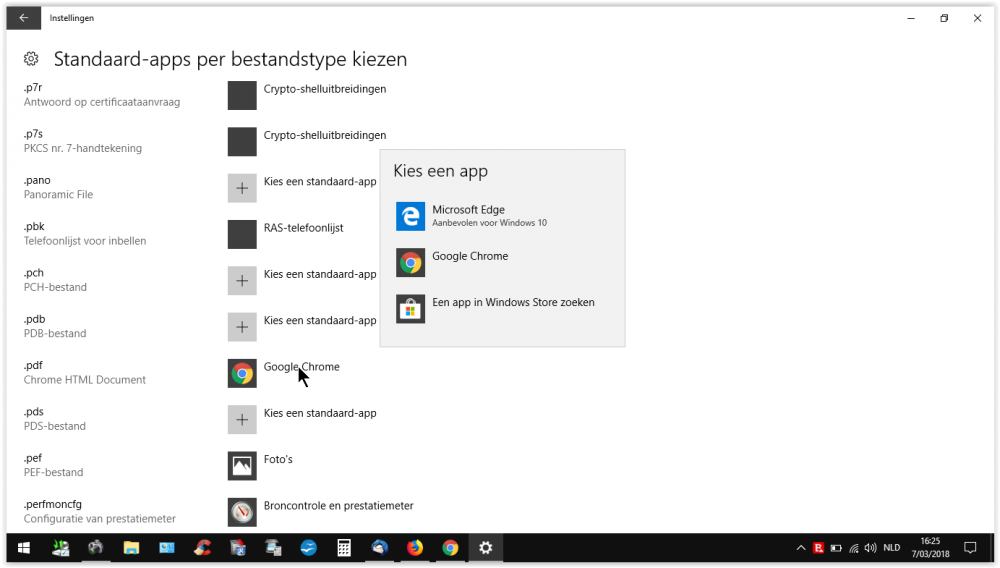This screenshot has height=568, width=1000.
Task: Click the plus icon next to .pano
Action: (242, 188)
